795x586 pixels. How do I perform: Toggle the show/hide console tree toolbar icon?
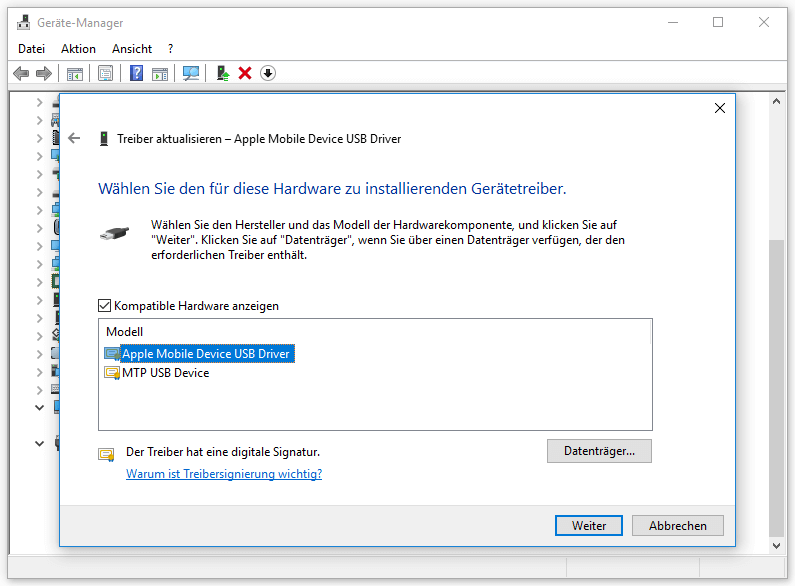click(75, 74)
